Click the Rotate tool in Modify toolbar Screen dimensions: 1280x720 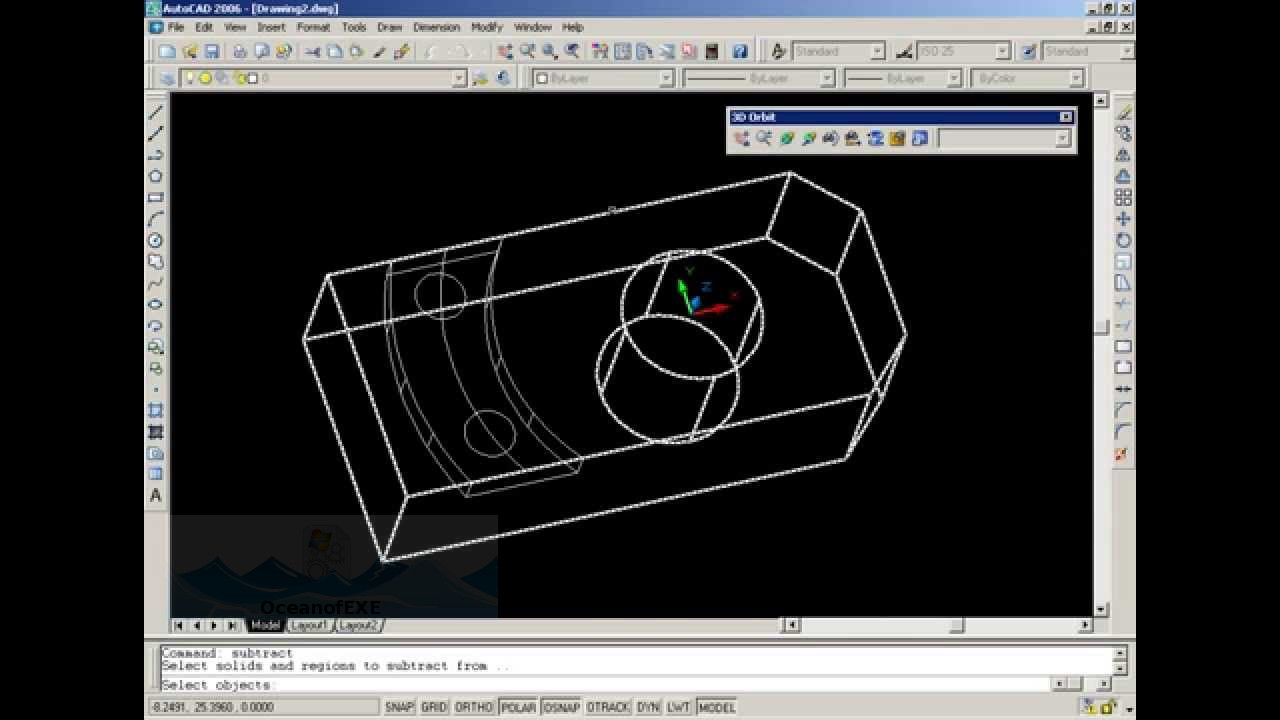(1124, 240)
